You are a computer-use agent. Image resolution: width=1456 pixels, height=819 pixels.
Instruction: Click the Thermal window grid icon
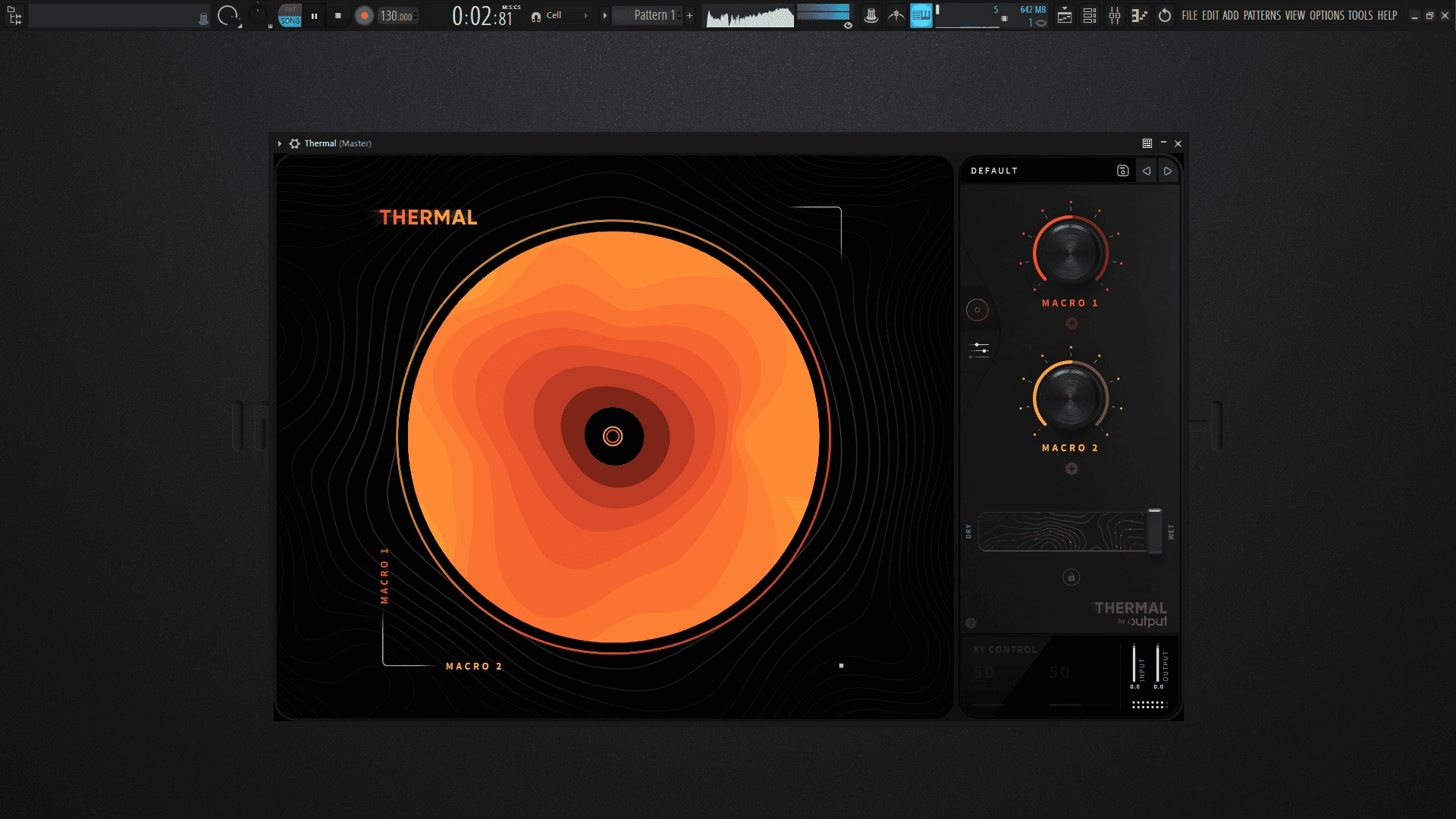pos(1147,143)
